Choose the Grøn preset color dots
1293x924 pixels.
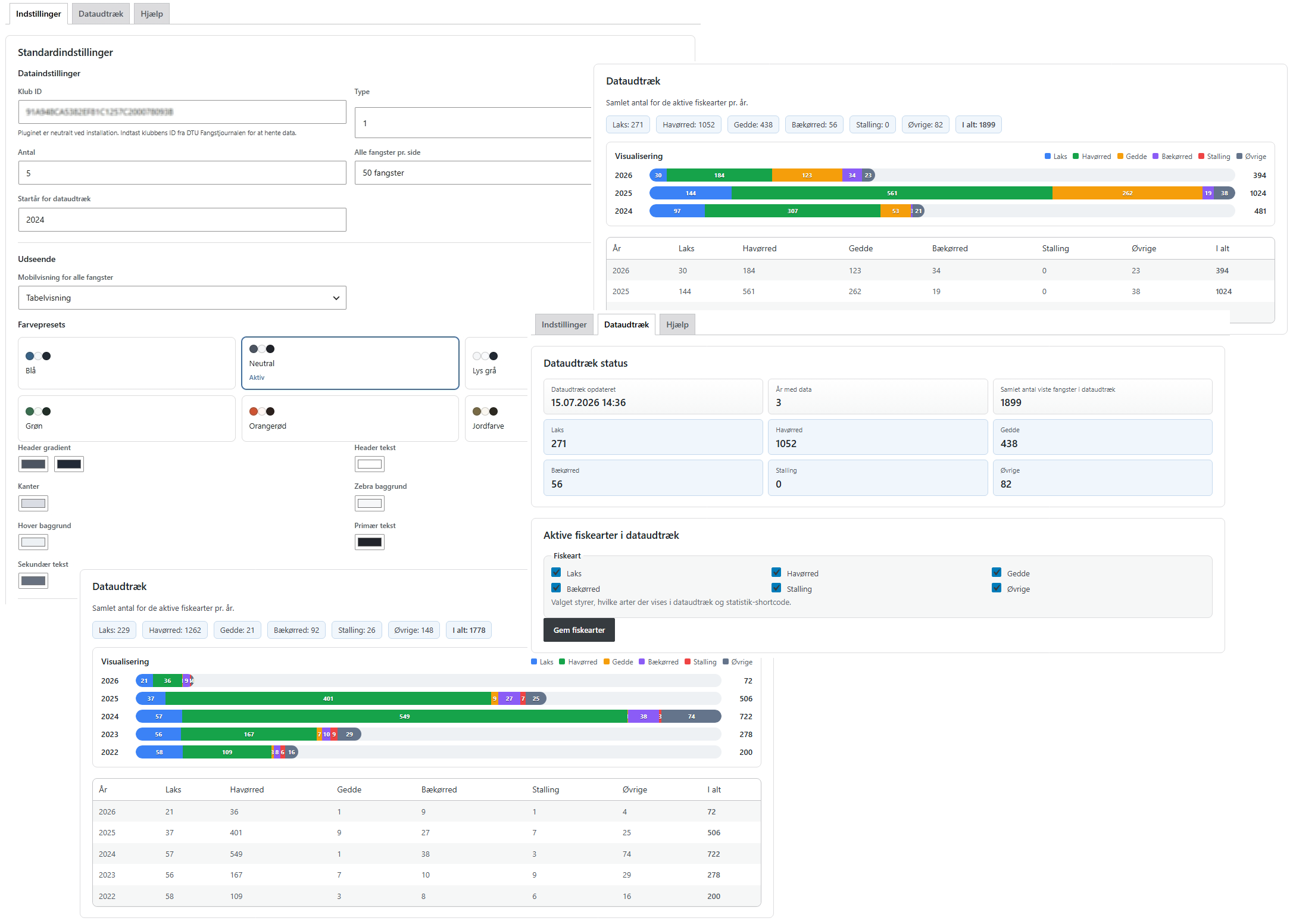[x=38, y=411]
